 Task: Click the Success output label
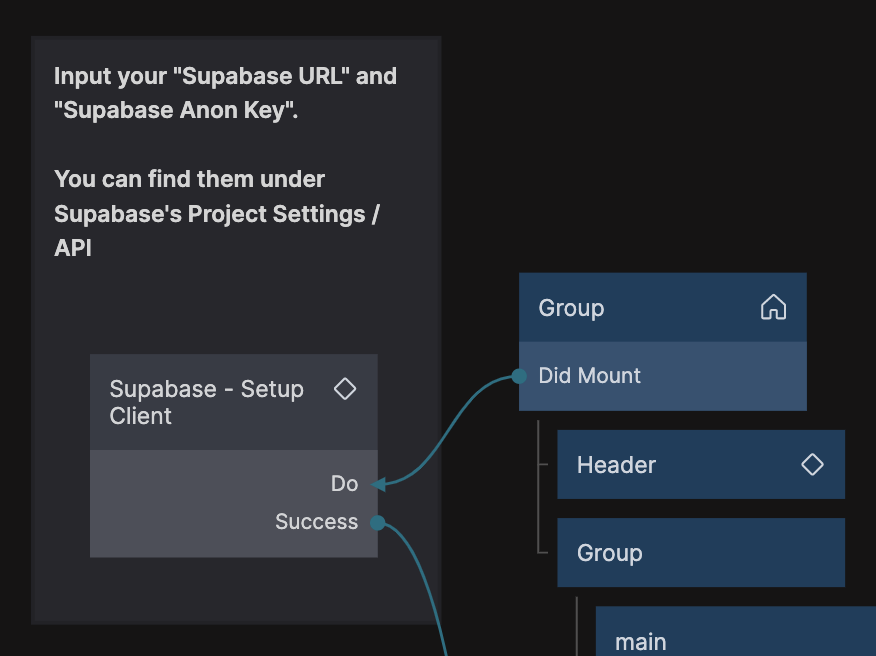pos(316,522)
